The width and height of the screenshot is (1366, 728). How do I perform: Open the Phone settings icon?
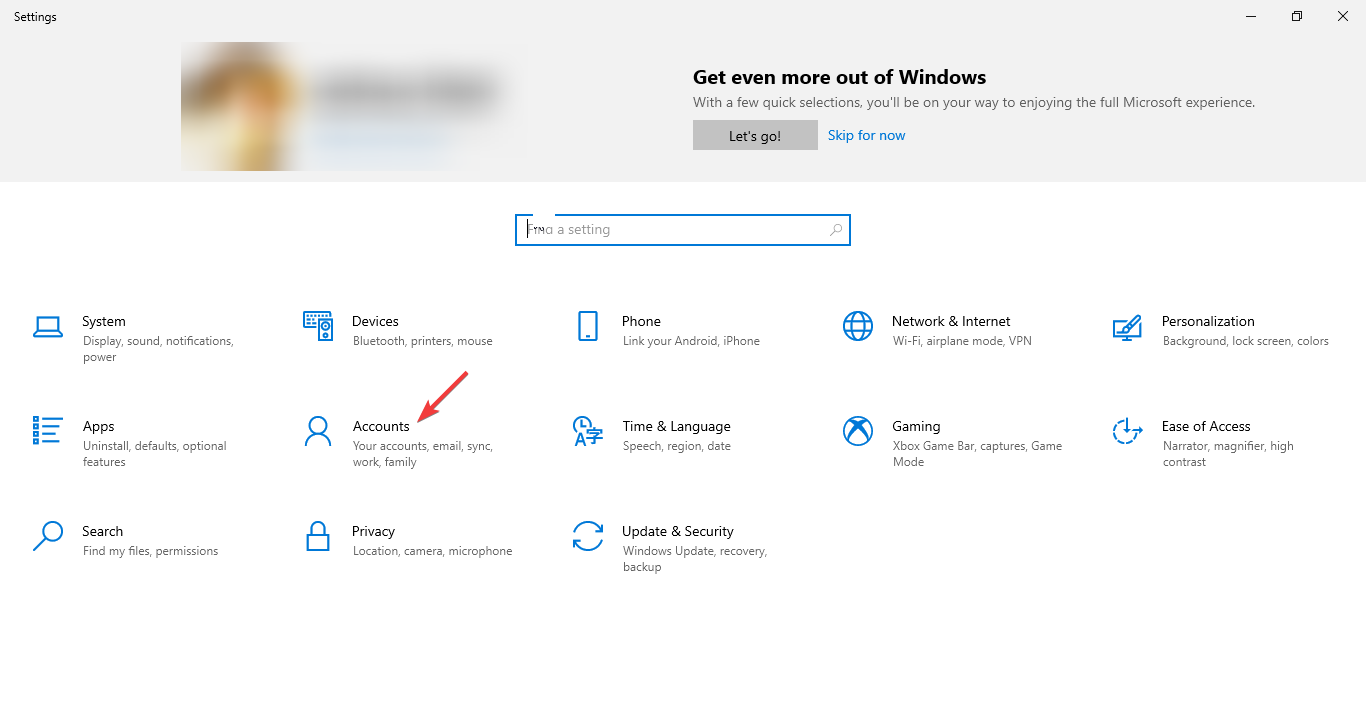tap(588, 326)
